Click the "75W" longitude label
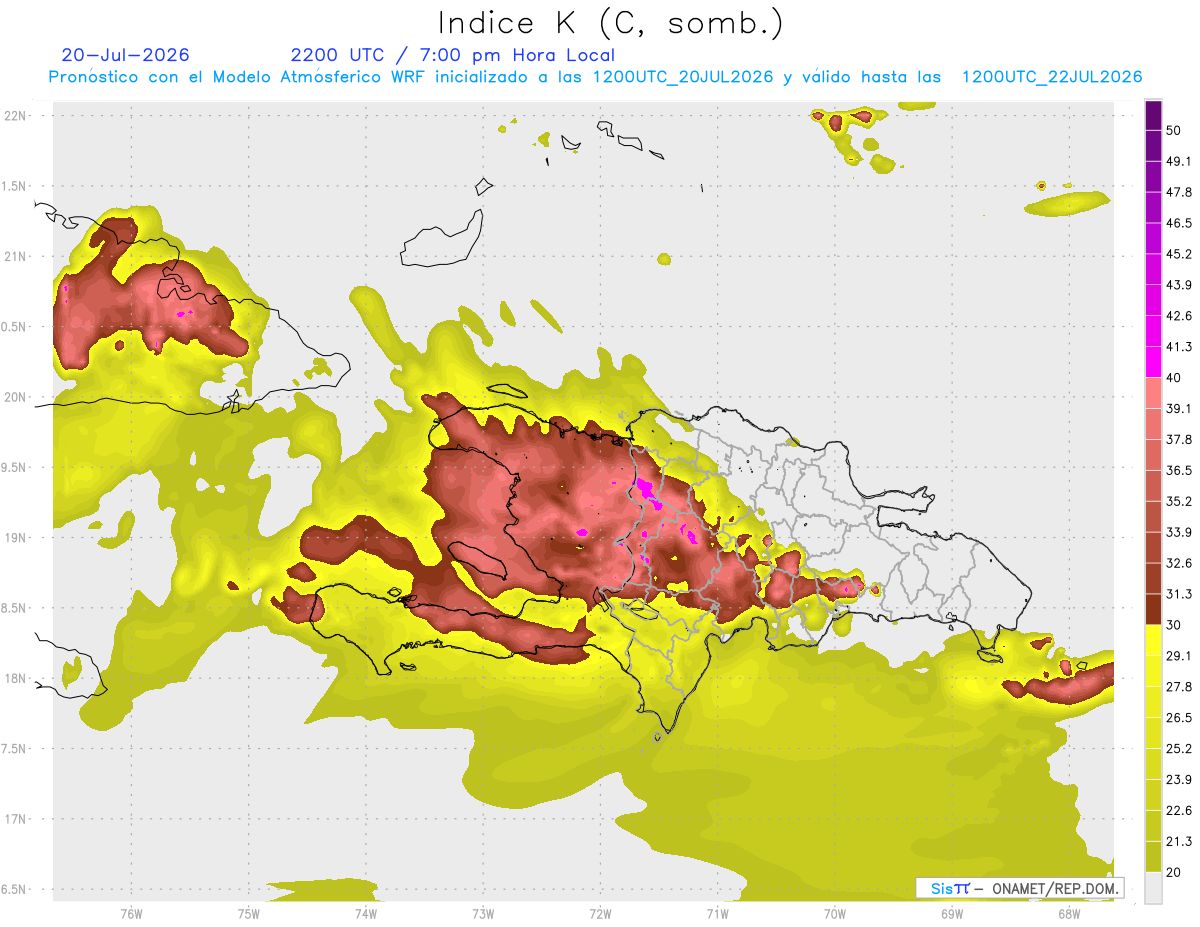 coord(249,913)
